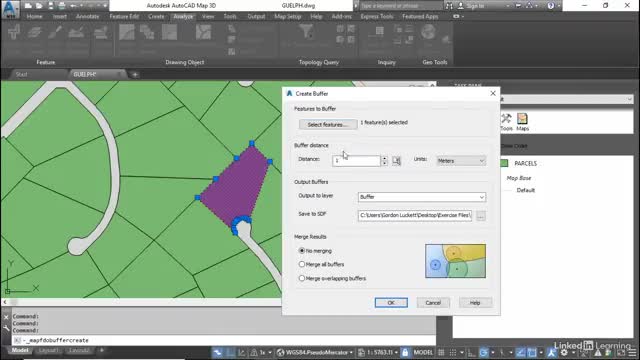The height and width of the screenshot is (360, 640).
Task: Switch to the Map Setup ribbon tab
Action: (287, 17)
